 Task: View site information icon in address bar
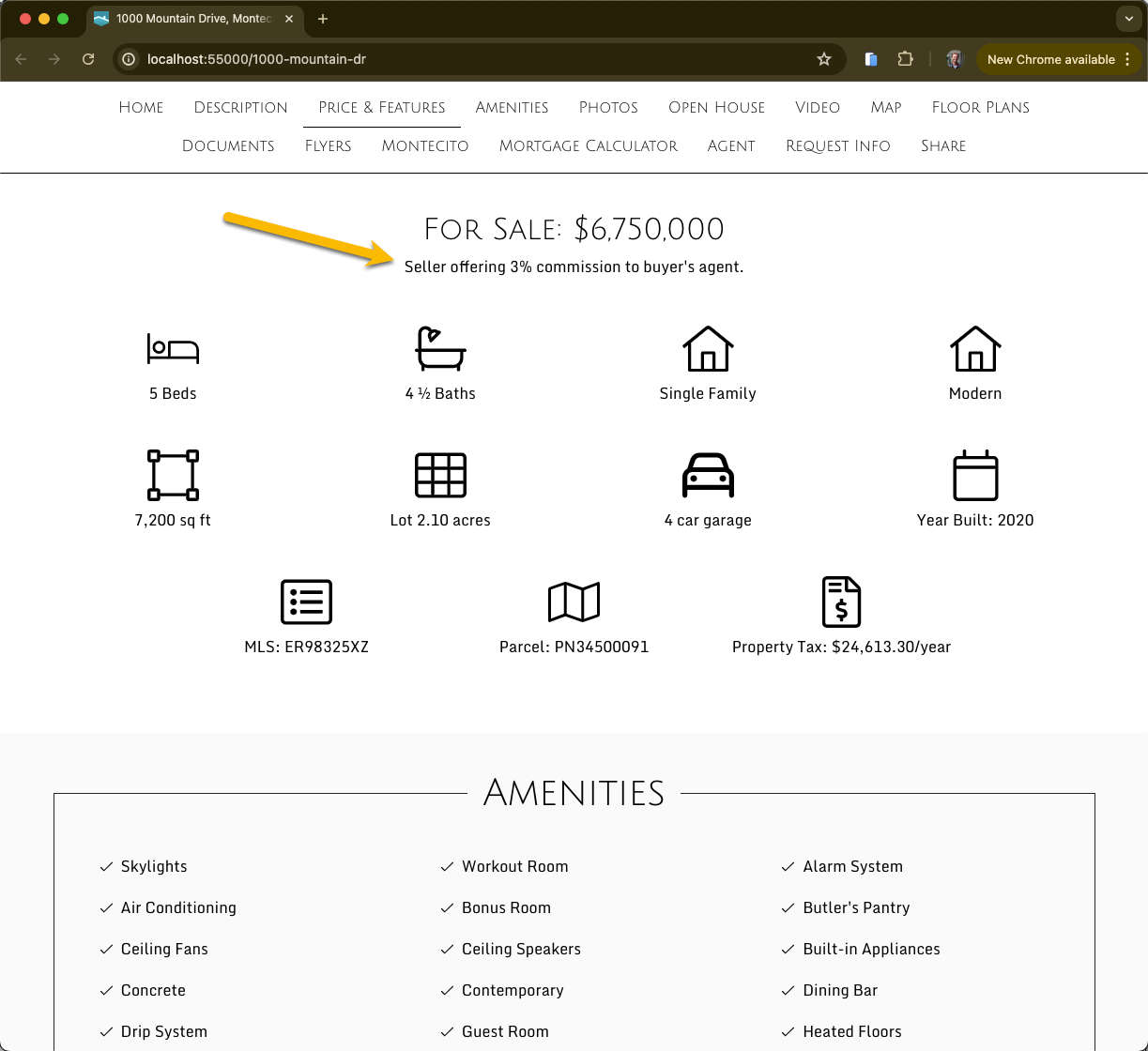pyautogui.click(x=130, y=59)
